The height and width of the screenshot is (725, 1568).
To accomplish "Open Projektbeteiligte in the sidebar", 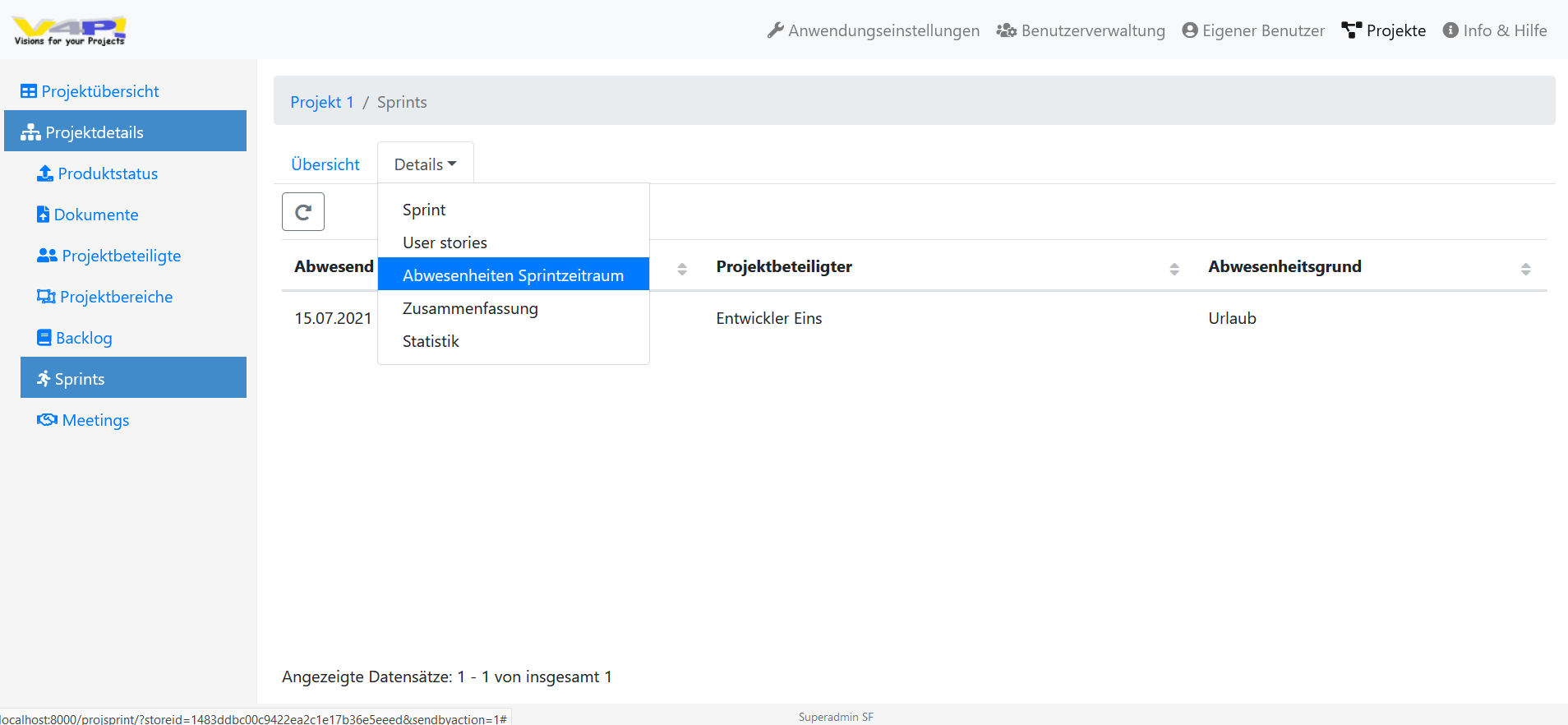I will coord(133,256).
